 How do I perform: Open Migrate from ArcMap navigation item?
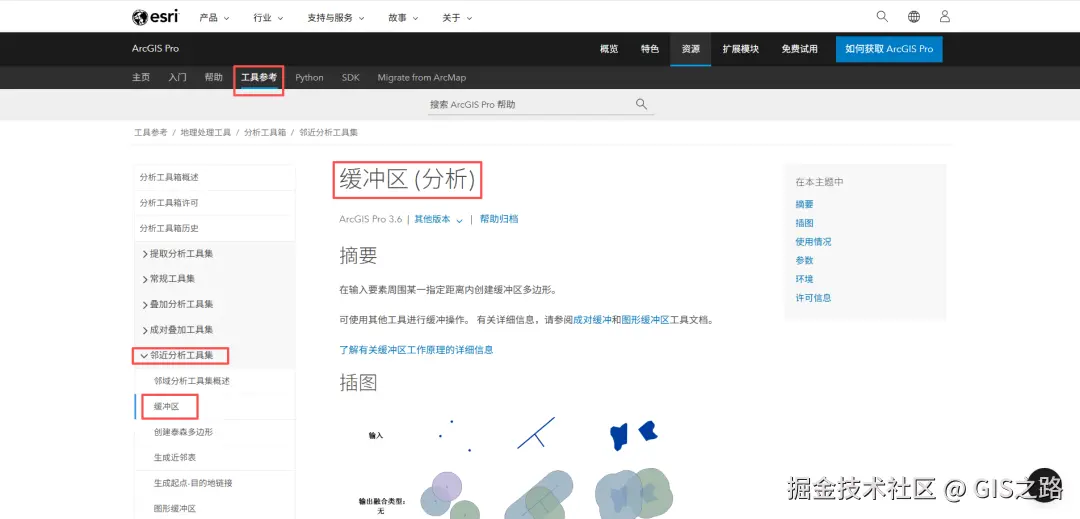coord(422,77)
